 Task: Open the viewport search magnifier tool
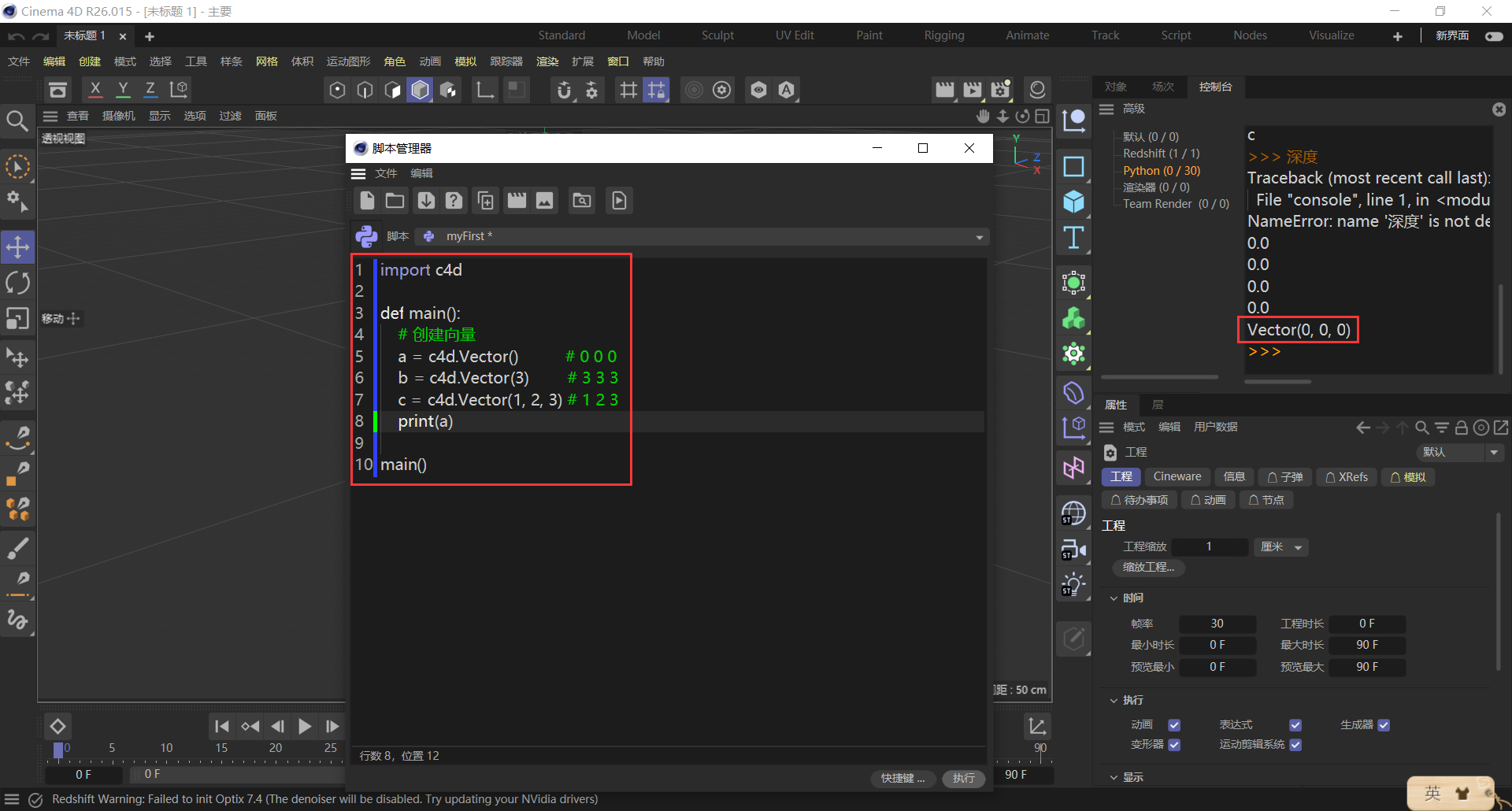17,120
